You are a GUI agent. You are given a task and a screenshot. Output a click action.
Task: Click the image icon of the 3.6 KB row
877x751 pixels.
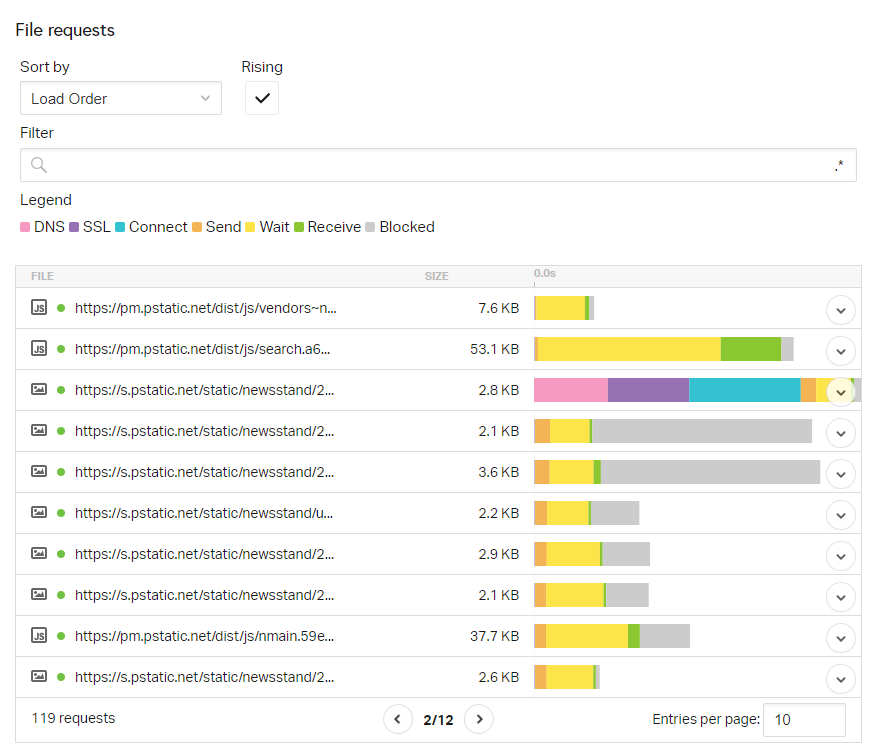(x=39, y=471)
